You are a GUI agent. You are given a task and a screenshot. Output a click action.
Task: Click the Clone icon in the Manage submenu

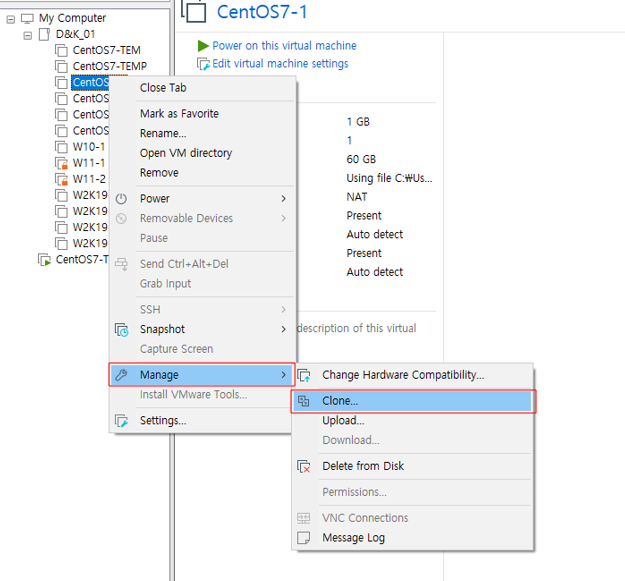pyautogui.click(x=304, y=401)
